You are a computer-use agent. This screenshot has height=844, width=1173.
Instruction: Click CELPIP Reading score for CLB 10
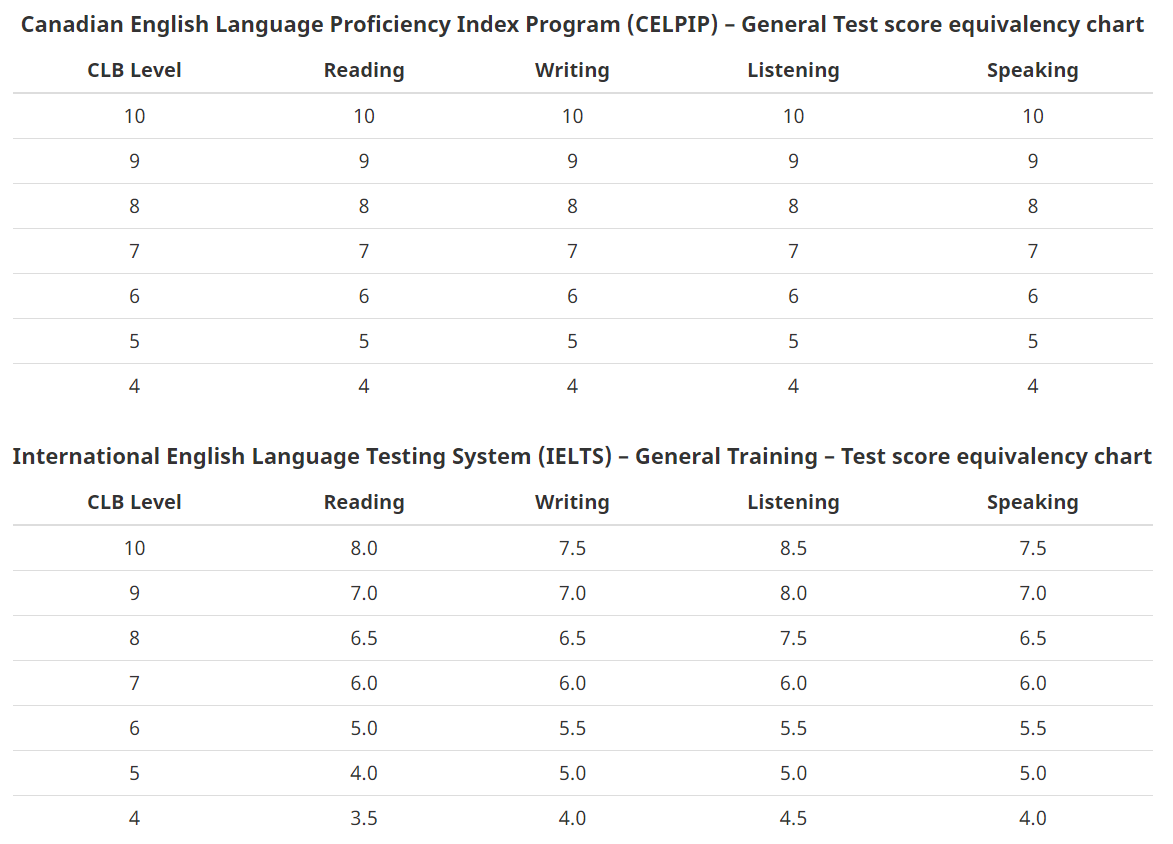coord(364,117)
